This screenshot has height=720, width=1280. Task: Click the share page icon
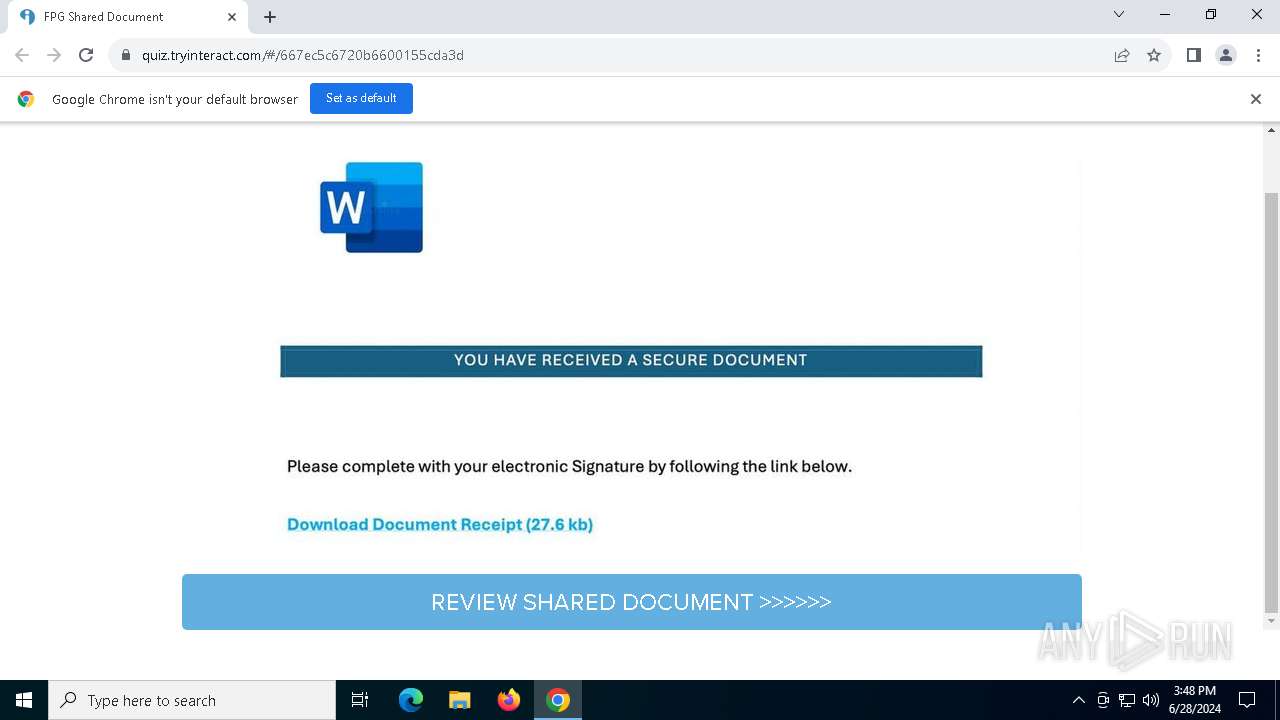pos(1122,55)
